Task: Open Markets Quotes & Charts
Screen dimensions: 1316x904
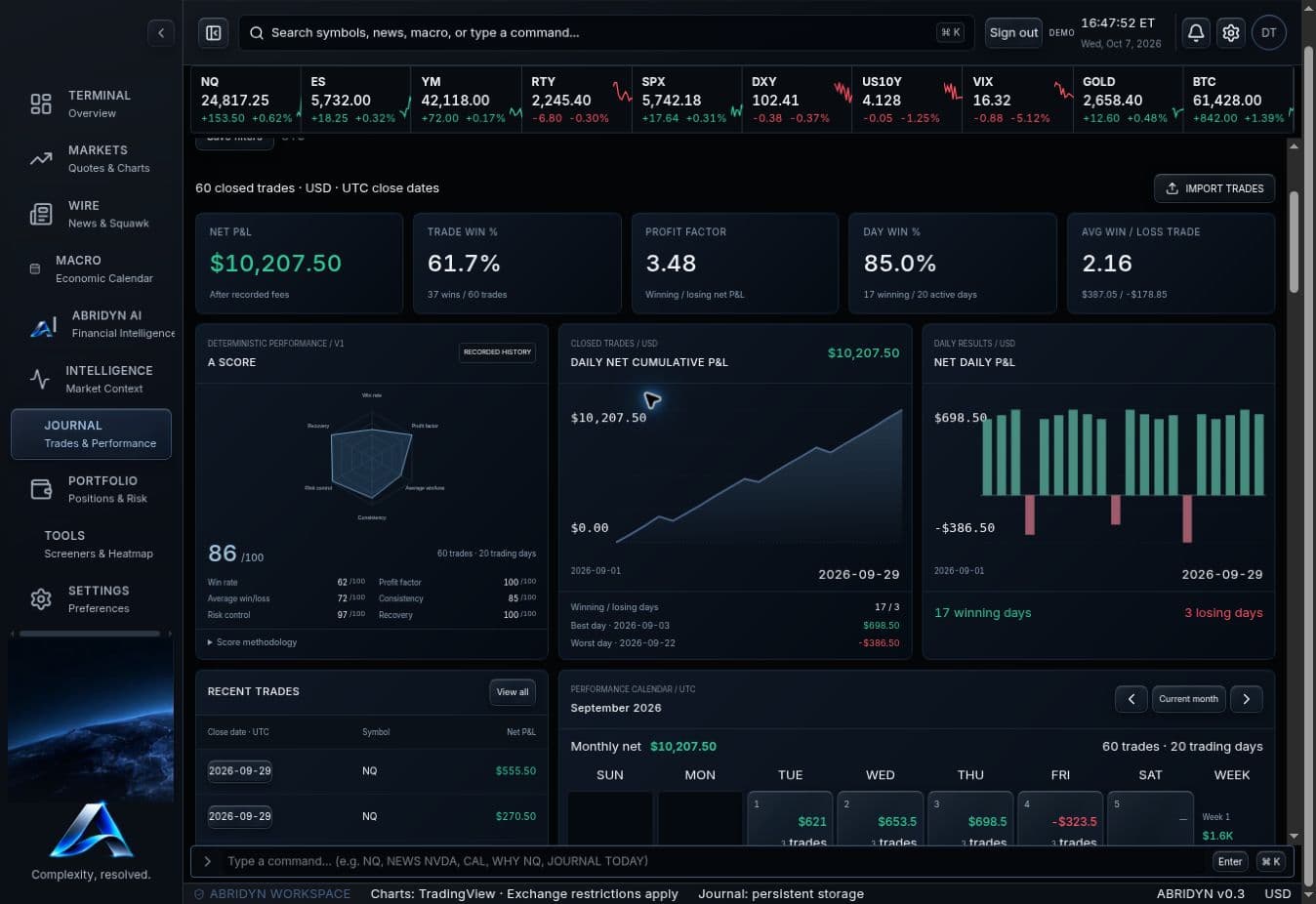Action: point(91,159)
